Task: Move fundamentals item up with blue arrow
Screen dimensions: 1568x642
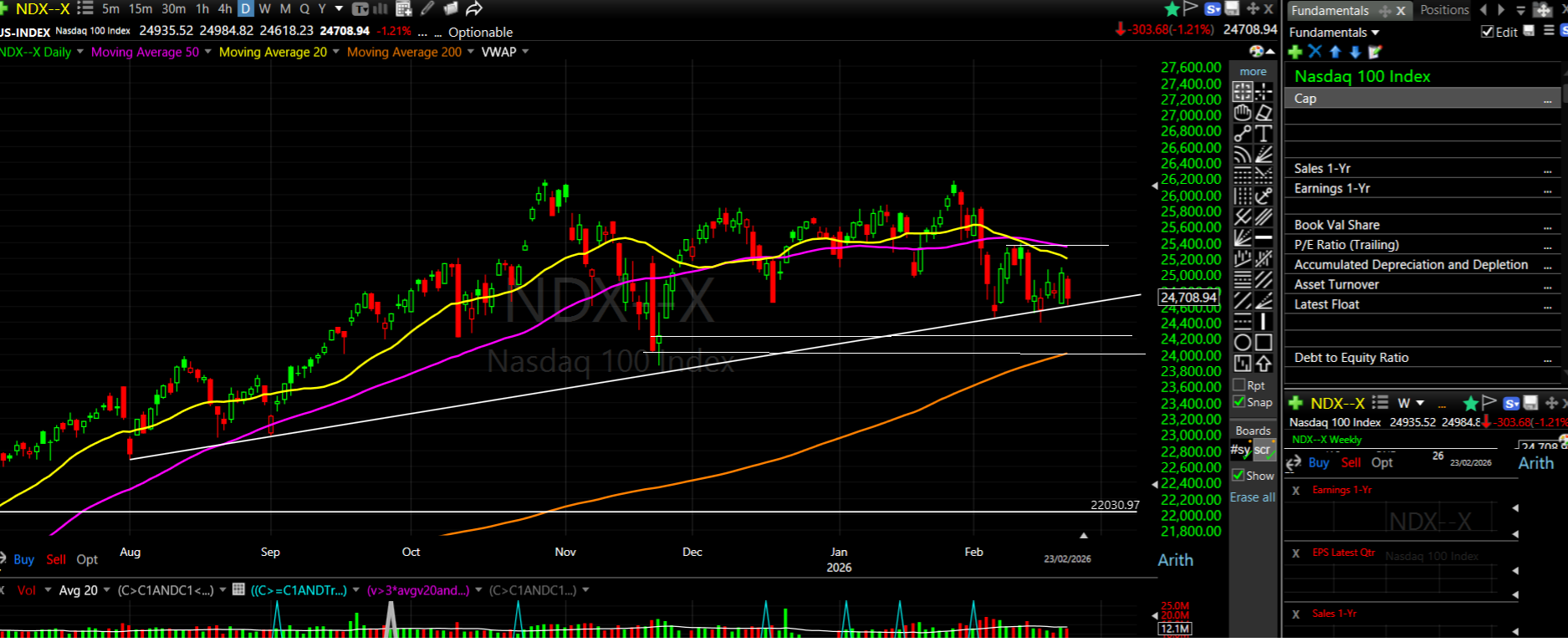Action: pos(1336,52)
